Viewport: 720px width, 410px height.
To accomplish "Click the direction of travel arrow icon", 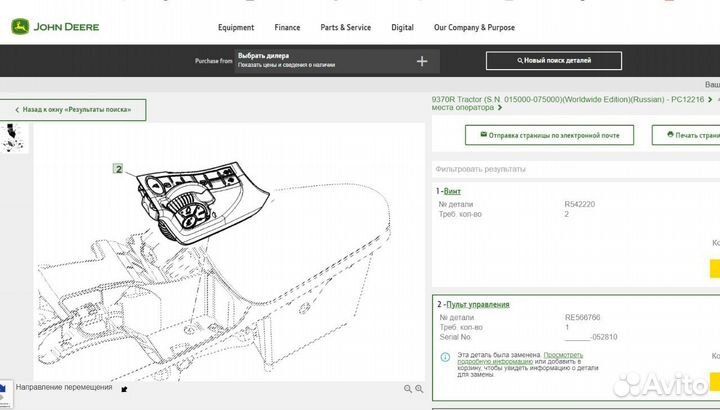I will 124,388.
